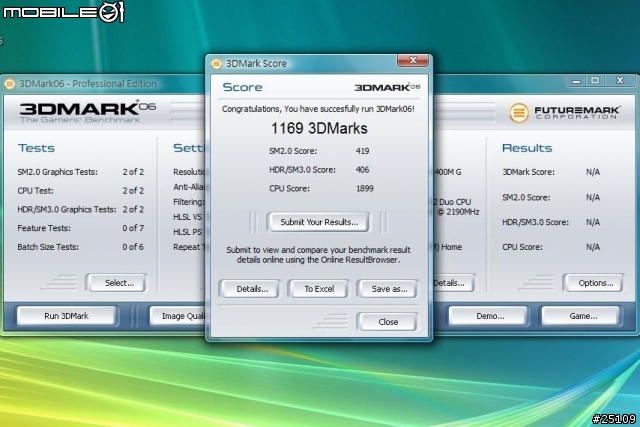640x427 pixels.
Task: Export the score To Excel
Action: point(319,289)
